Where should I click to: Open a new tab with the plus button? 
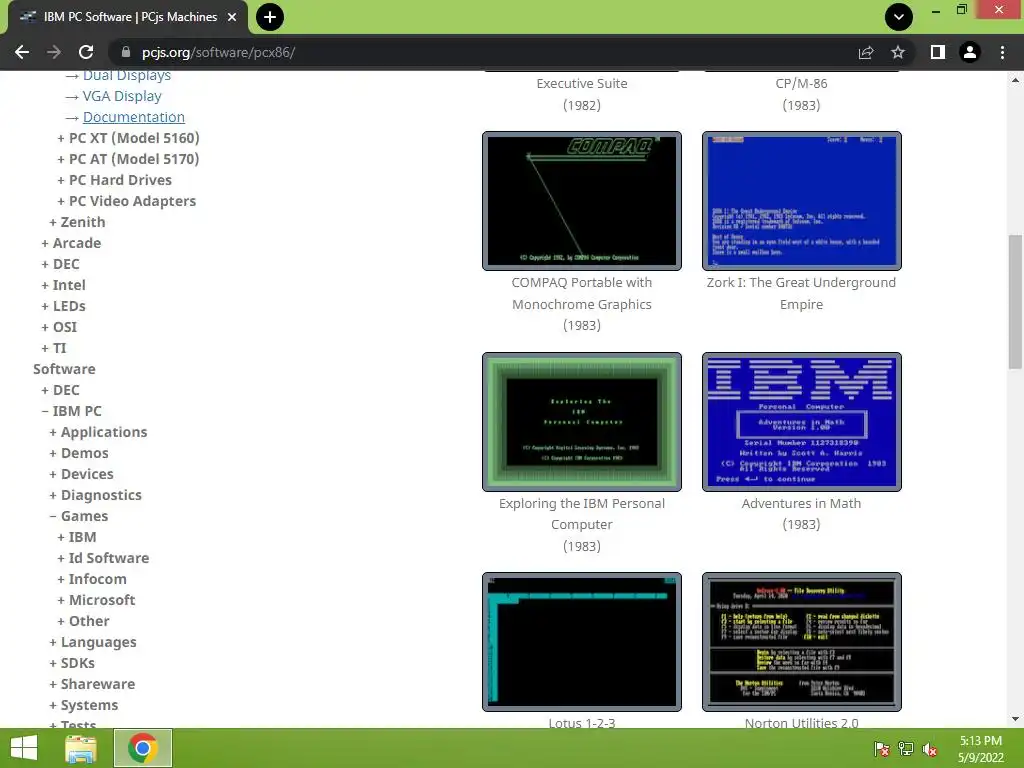[270, 17]
